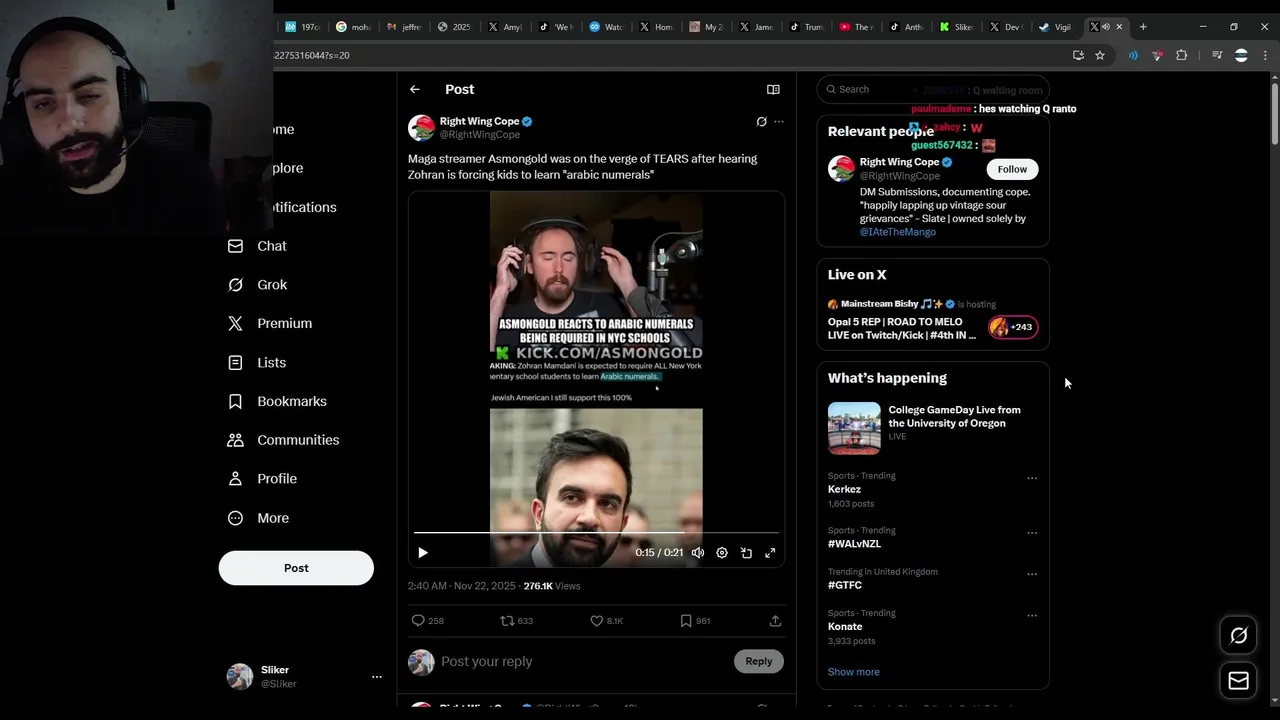
Task: Open options for the #GTFC trend
Action: [x=1032, y=574]
